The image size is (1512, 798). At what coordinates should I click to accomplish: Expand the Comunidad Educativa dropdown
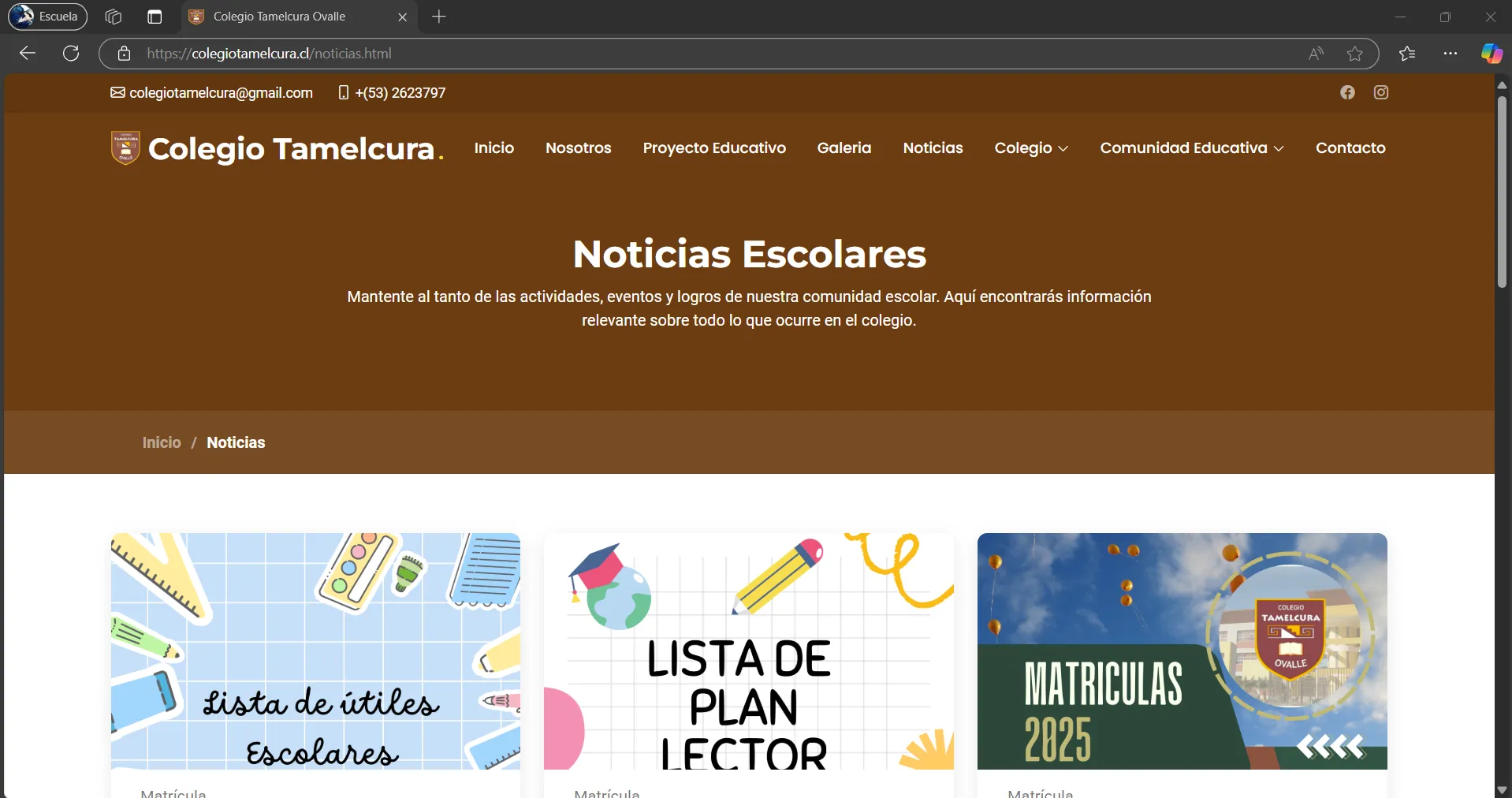pyautogui.click(x=1191, y=148)
